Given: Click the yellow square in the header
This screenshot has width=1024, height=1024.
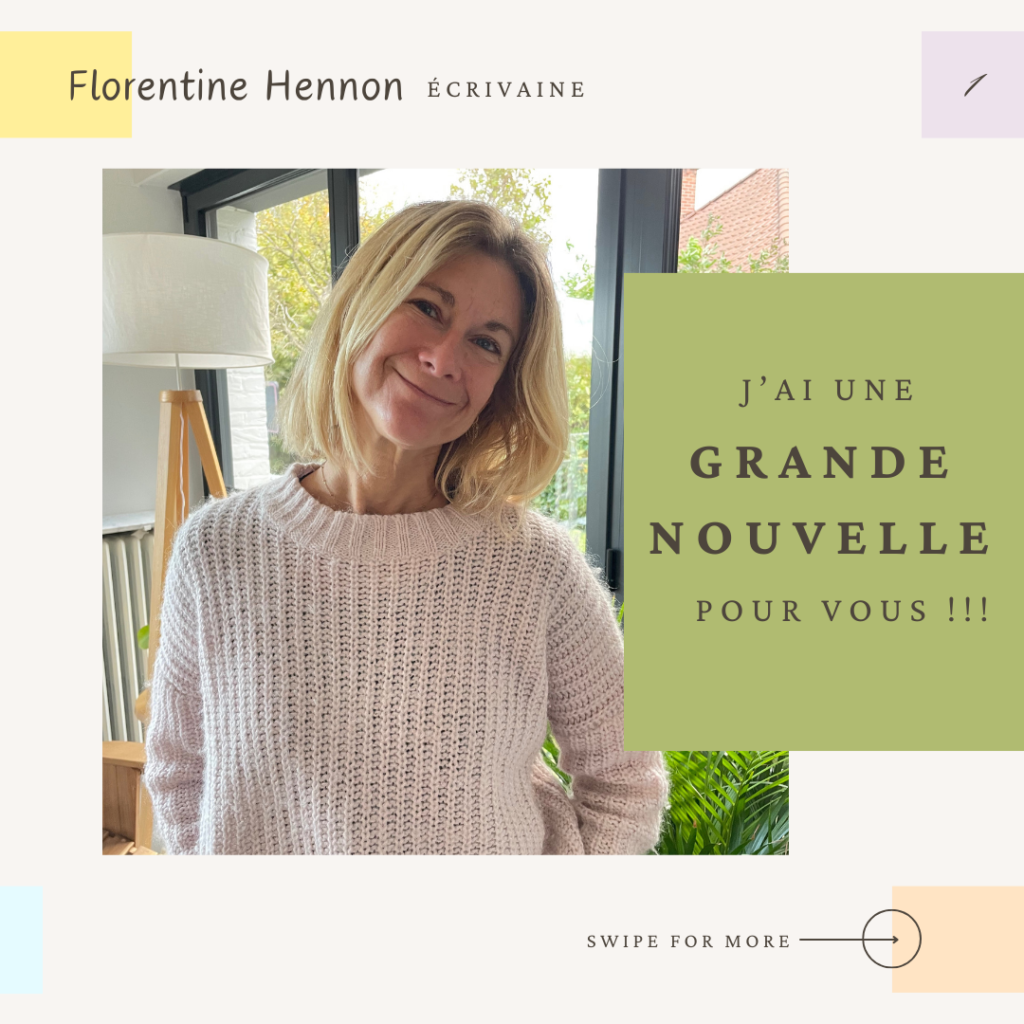Looking at the screenshot, I should pos(65,84).
